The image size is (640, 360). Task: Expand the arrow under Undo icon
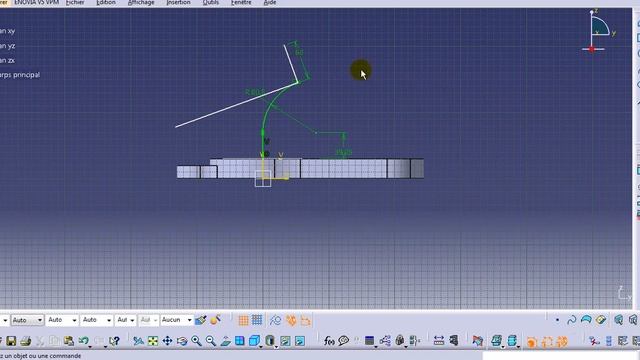tap(90, 347)
